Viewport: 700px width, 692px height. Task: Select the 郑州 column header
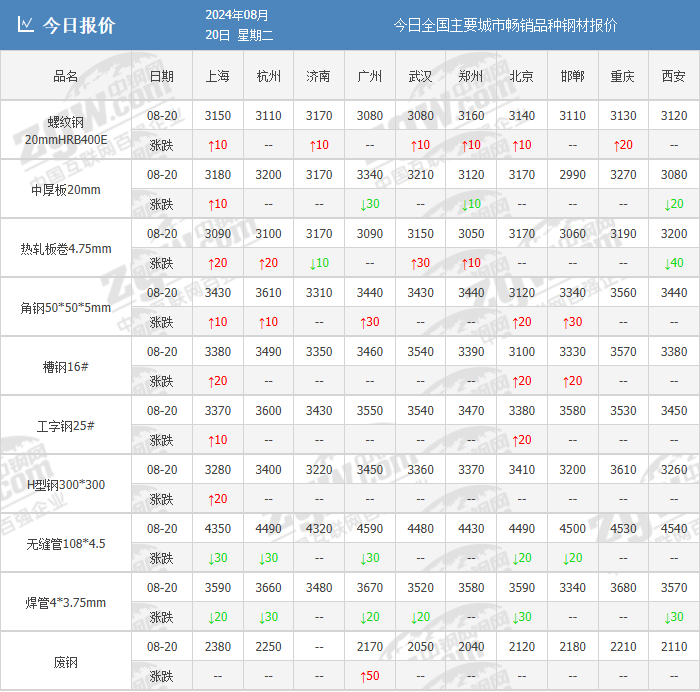pos(471,76)
